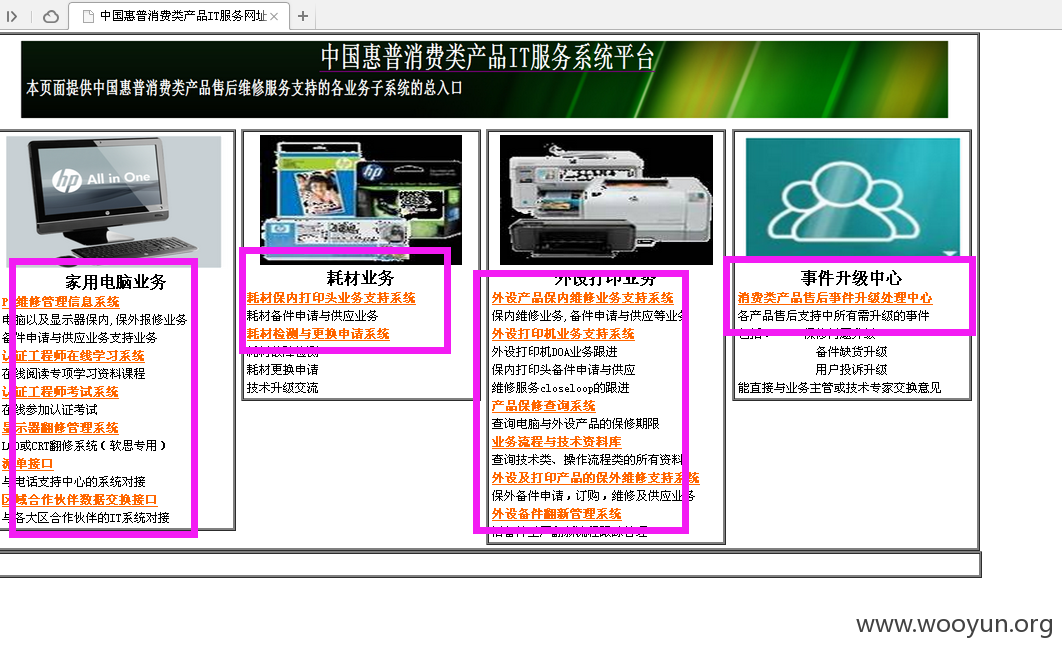Click the text 保内打印头备件申请与供应
The image size is (1062, 653).
(x=564, y=370)
